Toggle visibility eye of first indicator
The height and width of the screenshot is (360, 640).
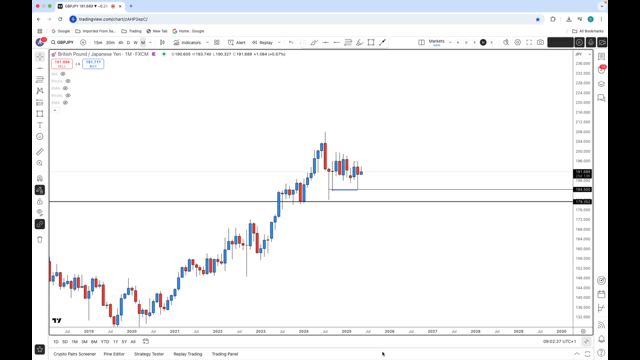tap(63, 74)
